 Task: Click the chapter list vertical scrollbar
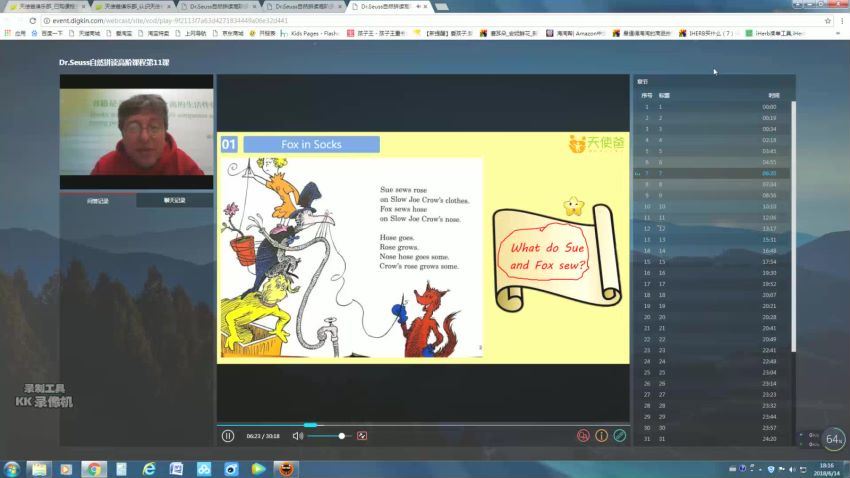point(794,226)
